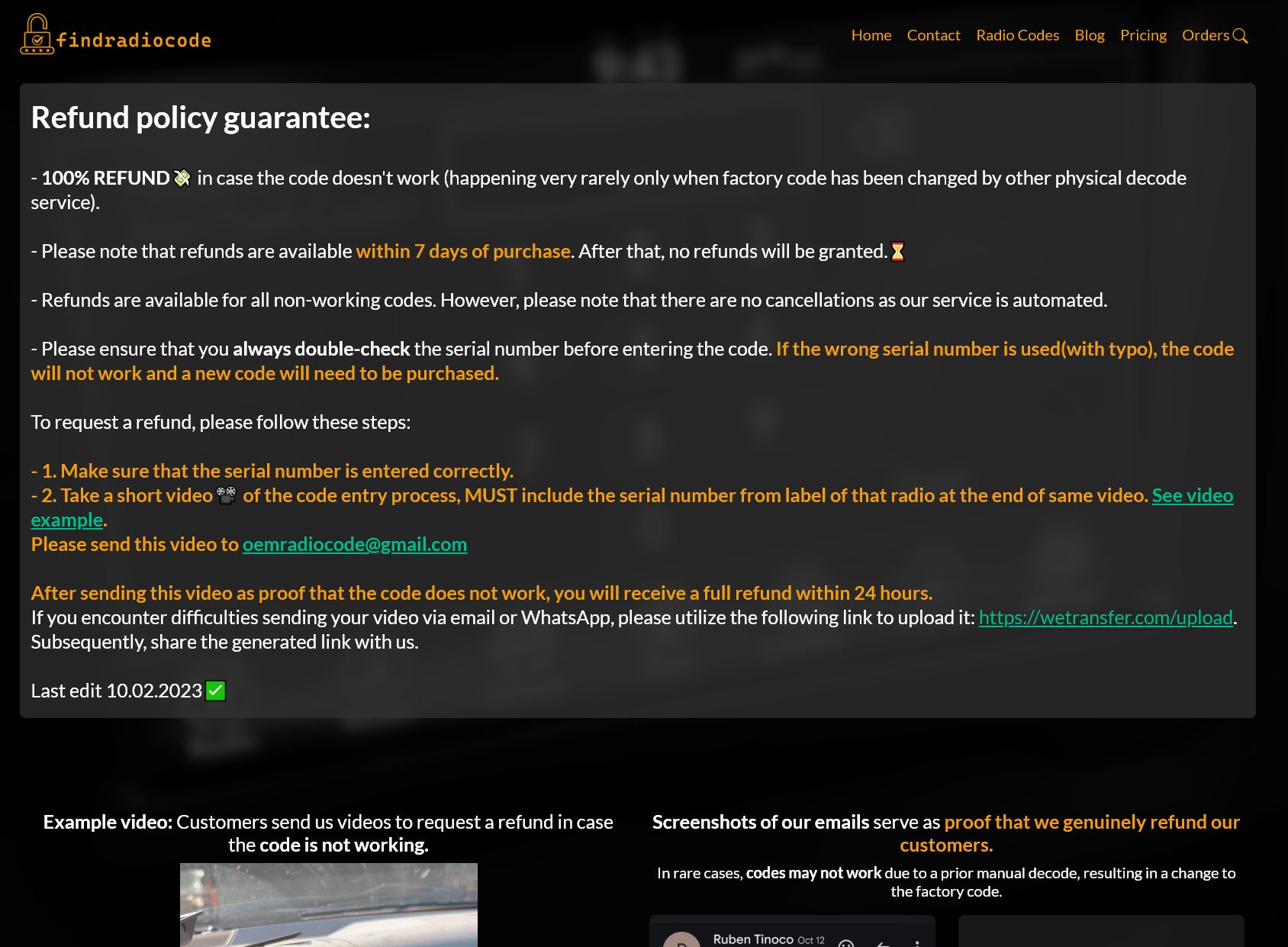Click the findradiocode padlock logo icon
The image size is (1288, 947).
tap(37, 34)
